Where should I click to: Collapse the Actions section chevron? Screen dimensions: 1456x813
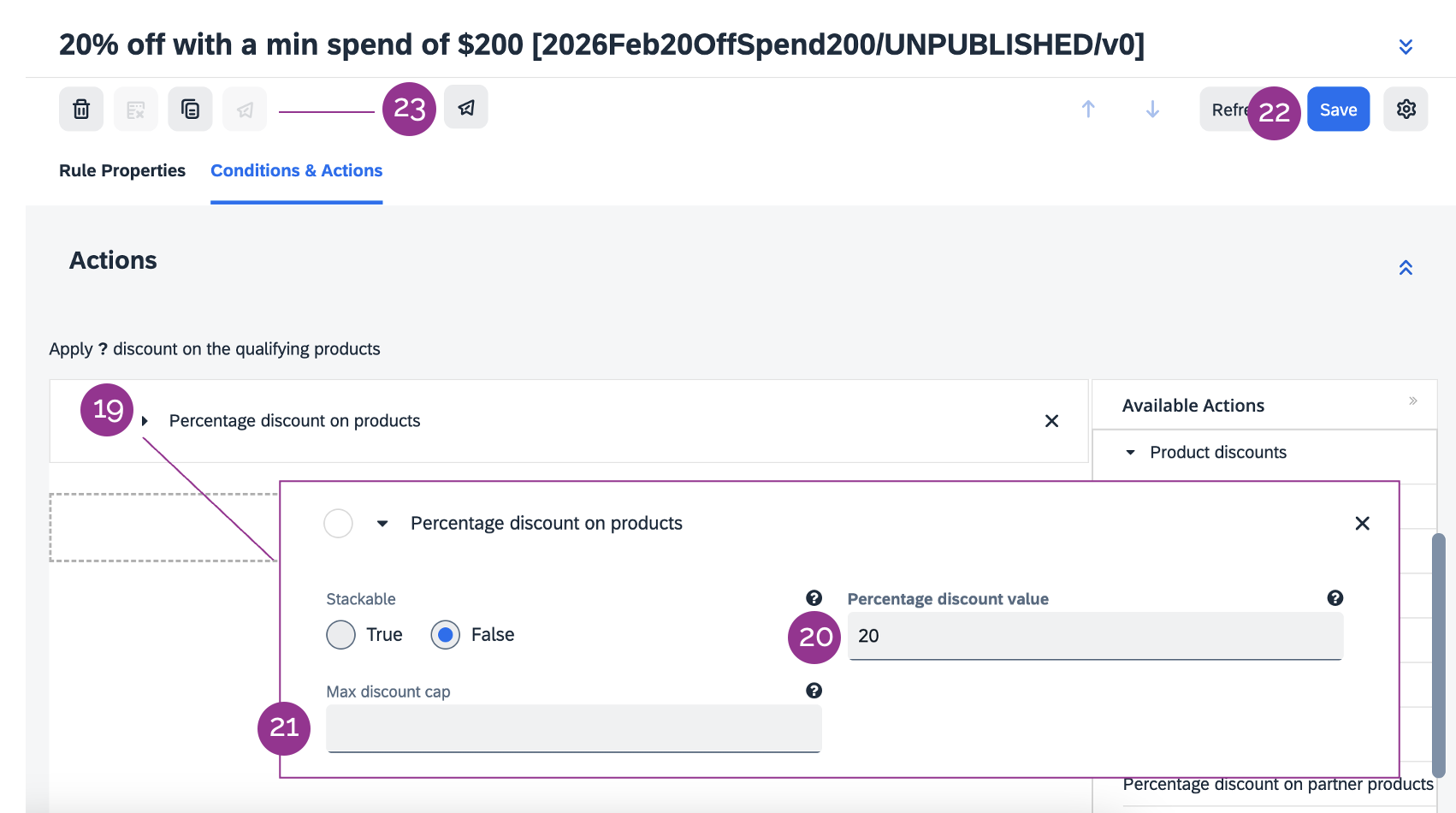click(1405, 268)
